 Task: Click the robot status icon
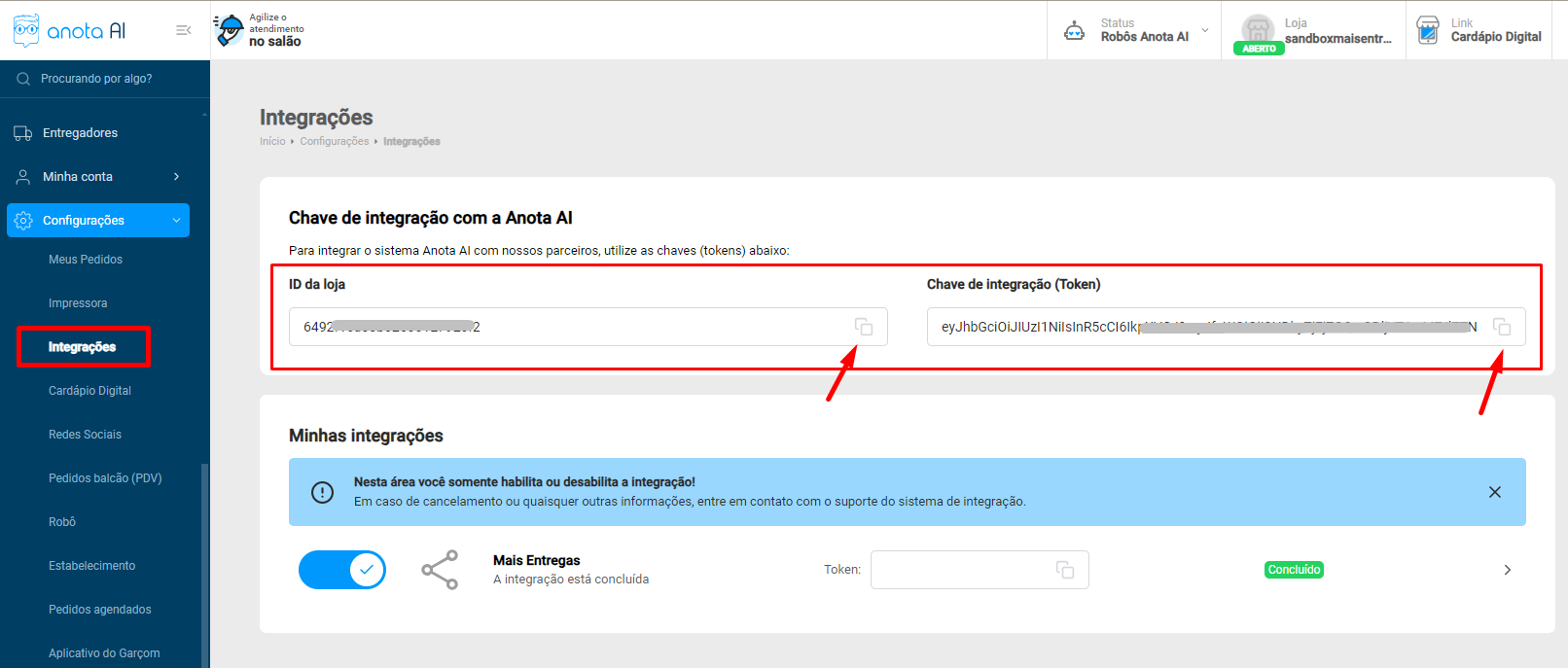pos(1074,30)
